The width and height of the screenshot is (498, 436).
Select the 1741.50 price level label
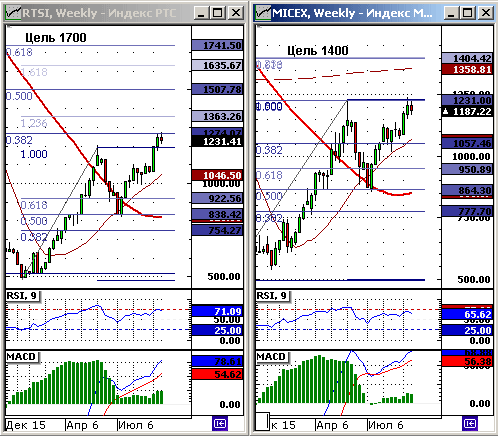click(217, 45)
